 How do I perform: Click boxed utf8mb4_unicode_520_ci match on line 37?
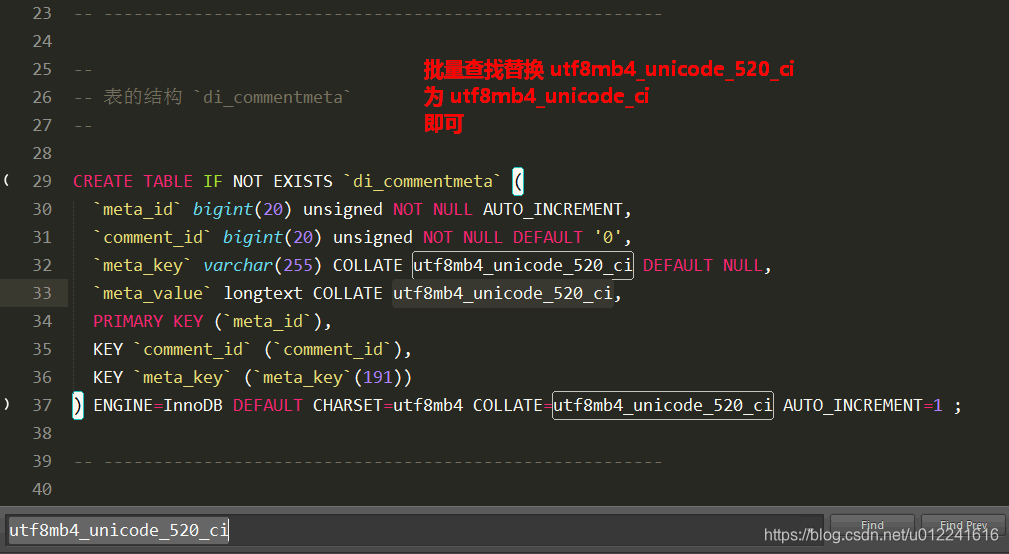click(663, 405)
